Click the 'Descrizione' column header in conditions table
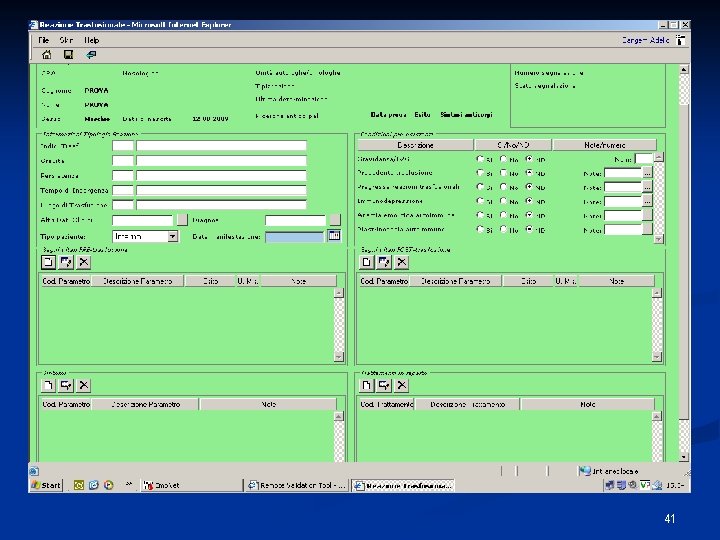The image size is (720, 540). pos(415,145)
